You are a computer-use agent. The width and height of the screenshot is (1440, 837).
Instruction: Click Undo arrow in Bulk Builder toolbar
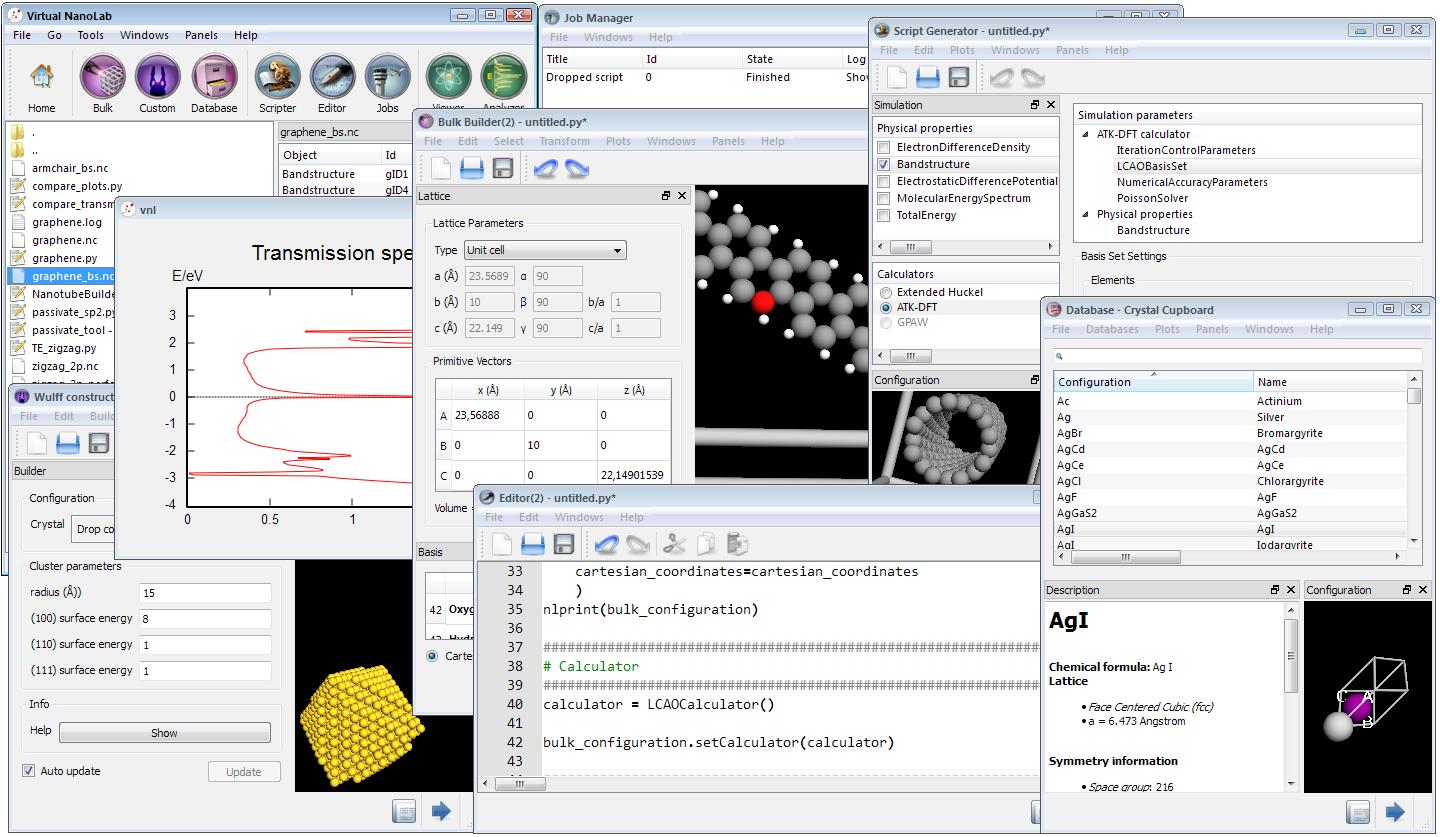coord(545,168)
